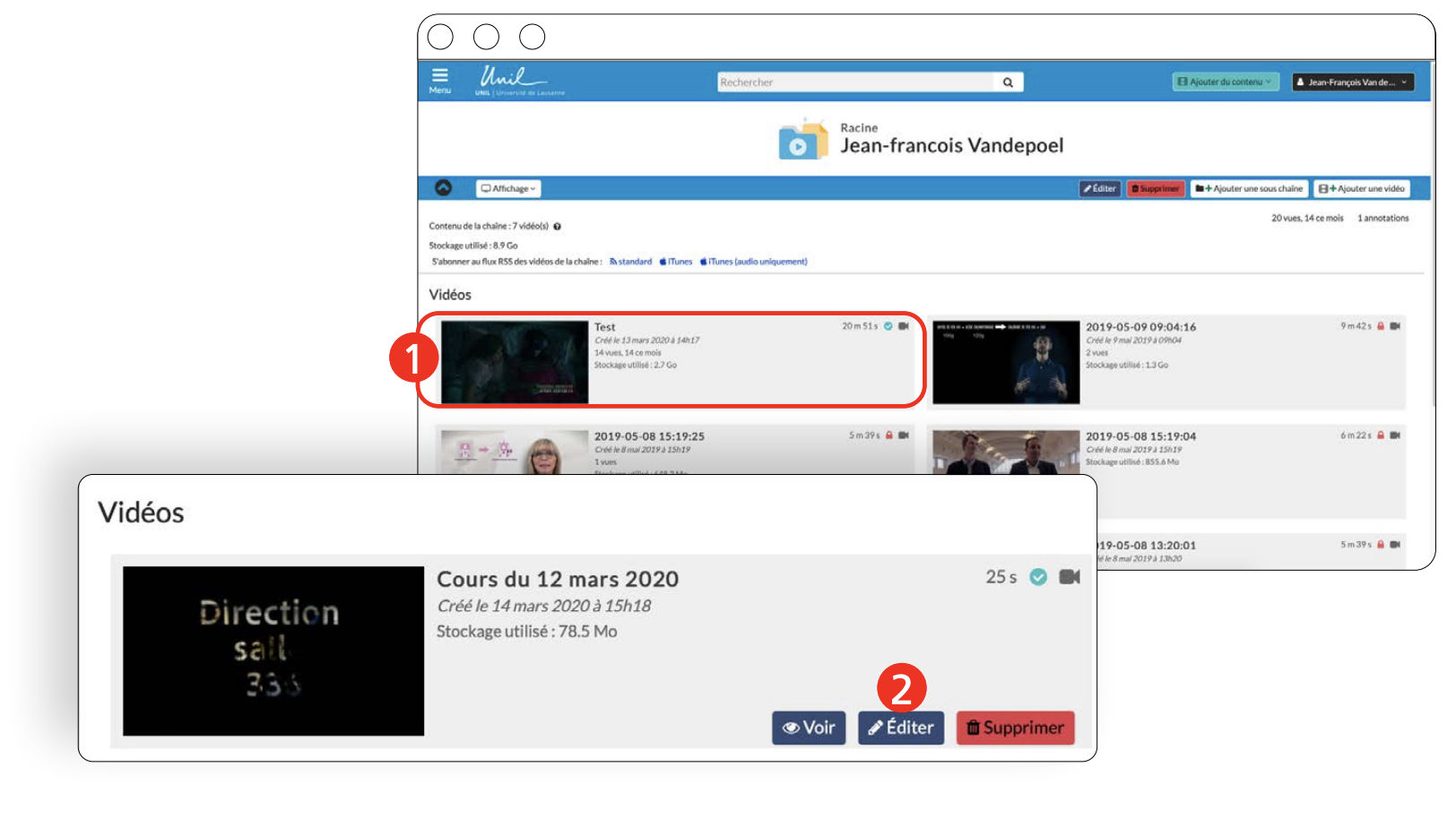Expand the Ajouter du contenu dropdown

click(1226, 82)
